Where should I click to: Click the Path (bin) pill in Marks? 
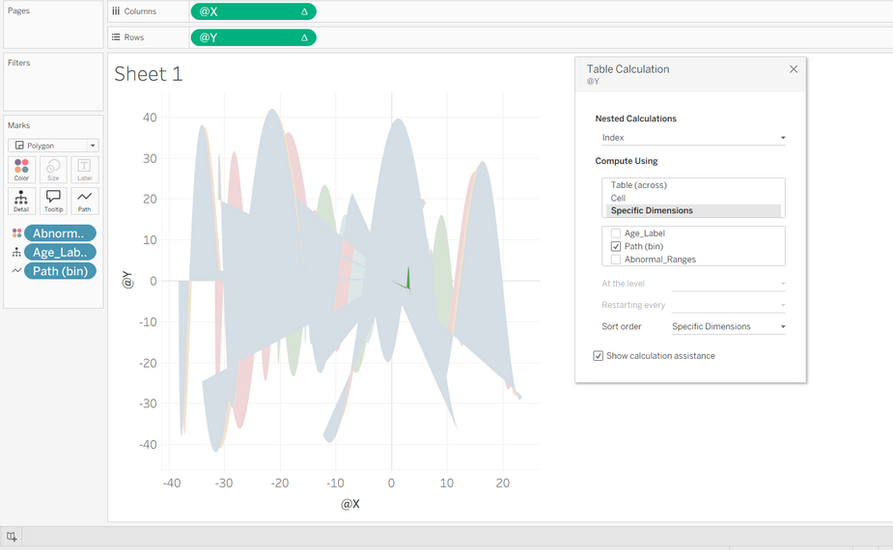60,272
